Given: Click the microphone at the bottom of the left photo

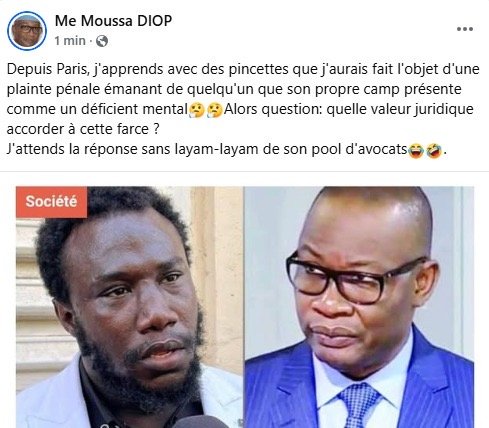Looking at the screenshot, I should (x=201, y=422).
